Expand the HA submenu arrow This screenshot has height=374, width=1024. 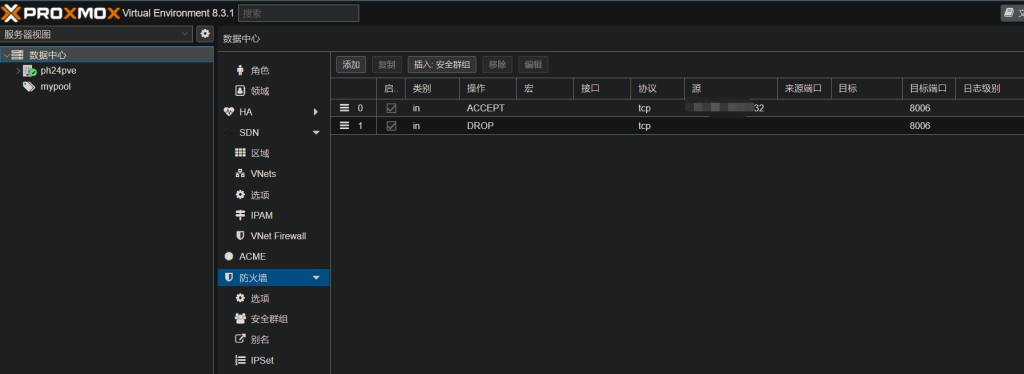(316, 112)
